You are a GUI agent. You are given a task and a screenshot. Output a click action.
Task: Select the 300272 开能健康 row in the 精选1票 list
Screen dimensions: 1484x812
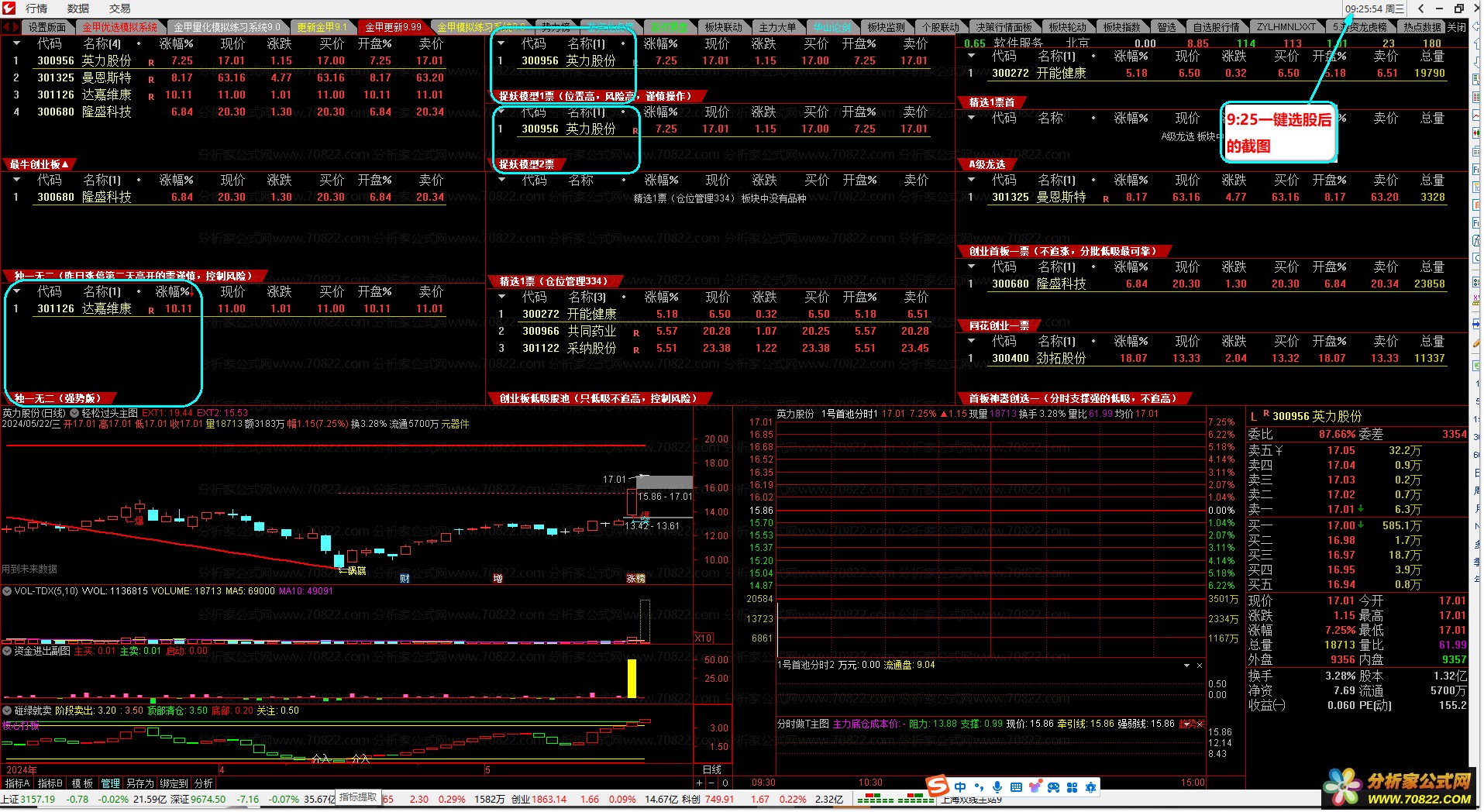coord(713,314)
